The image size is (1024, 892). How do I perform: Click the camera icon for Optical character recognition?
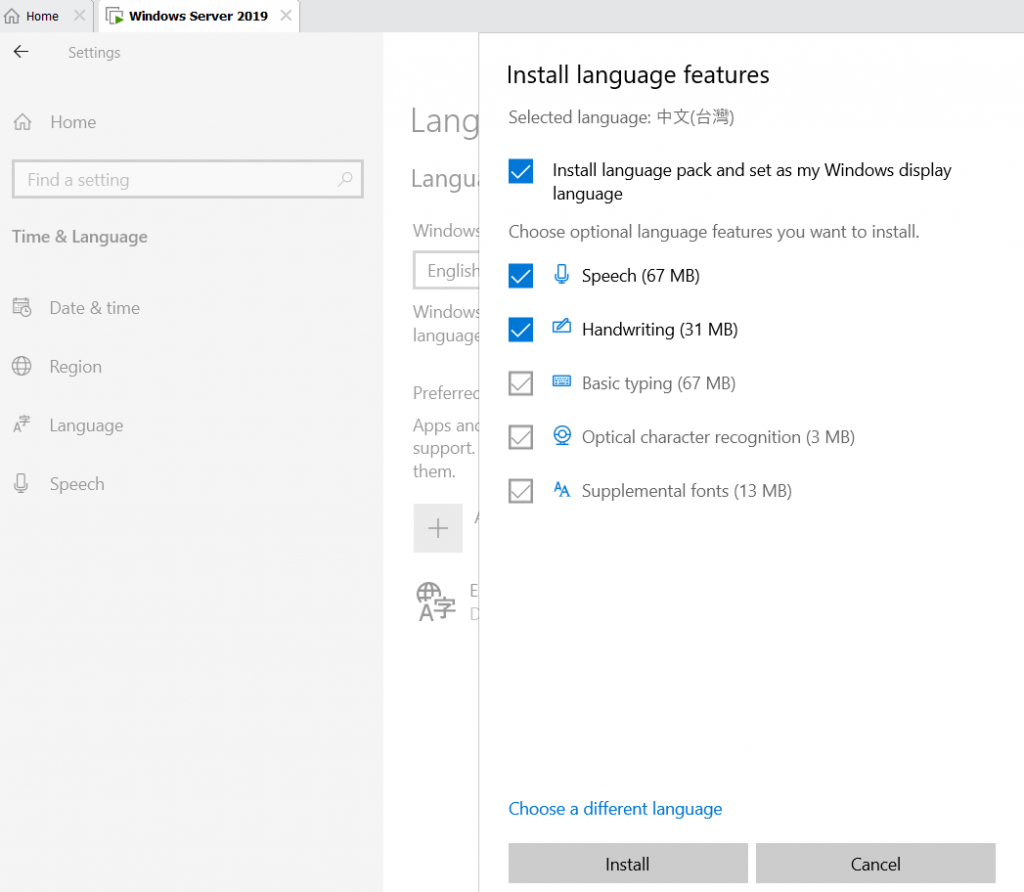[x=562, y=435]
